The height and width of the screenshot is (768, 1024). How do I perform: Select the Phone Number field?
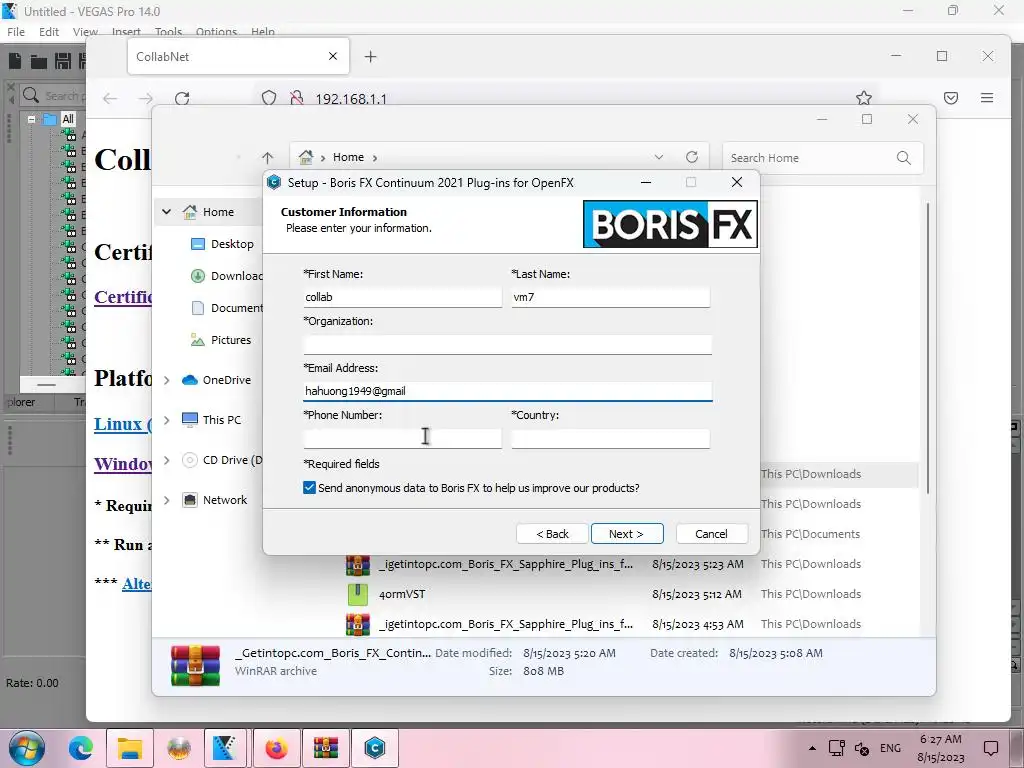pyautogui.click(x=402, y=438)
